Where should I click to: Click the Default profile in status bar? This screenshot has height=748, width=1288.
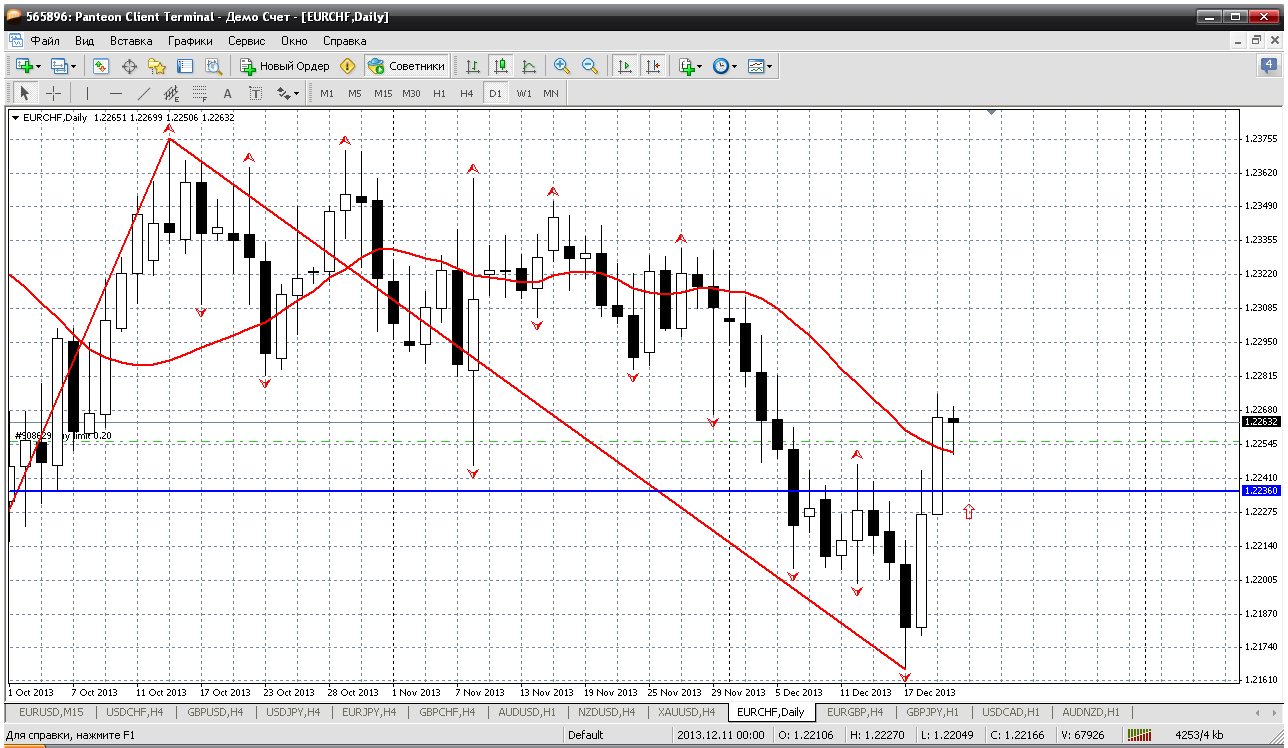tap(585, 735)
